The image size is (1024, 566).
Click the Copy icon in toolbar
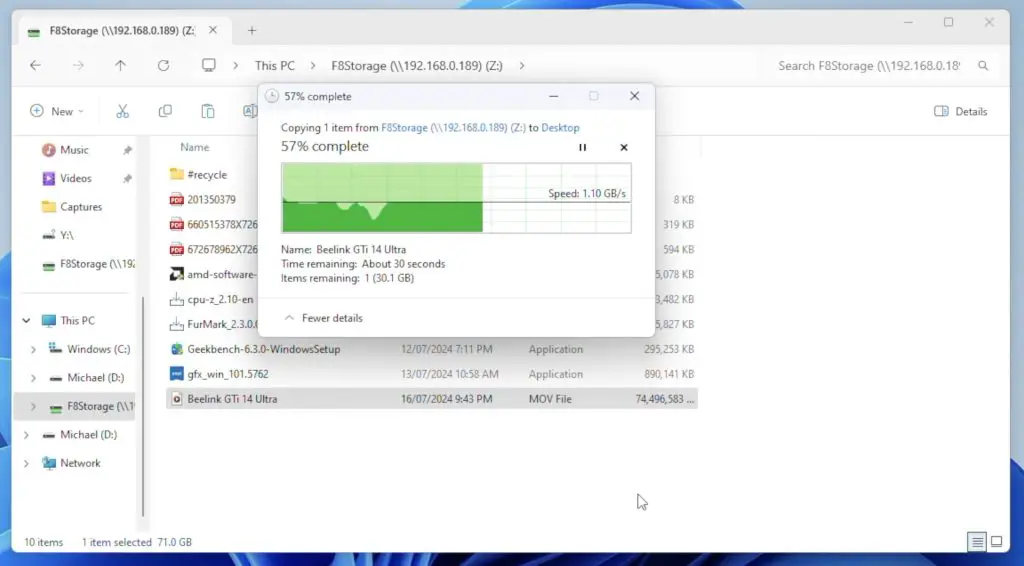click(165, 111)
